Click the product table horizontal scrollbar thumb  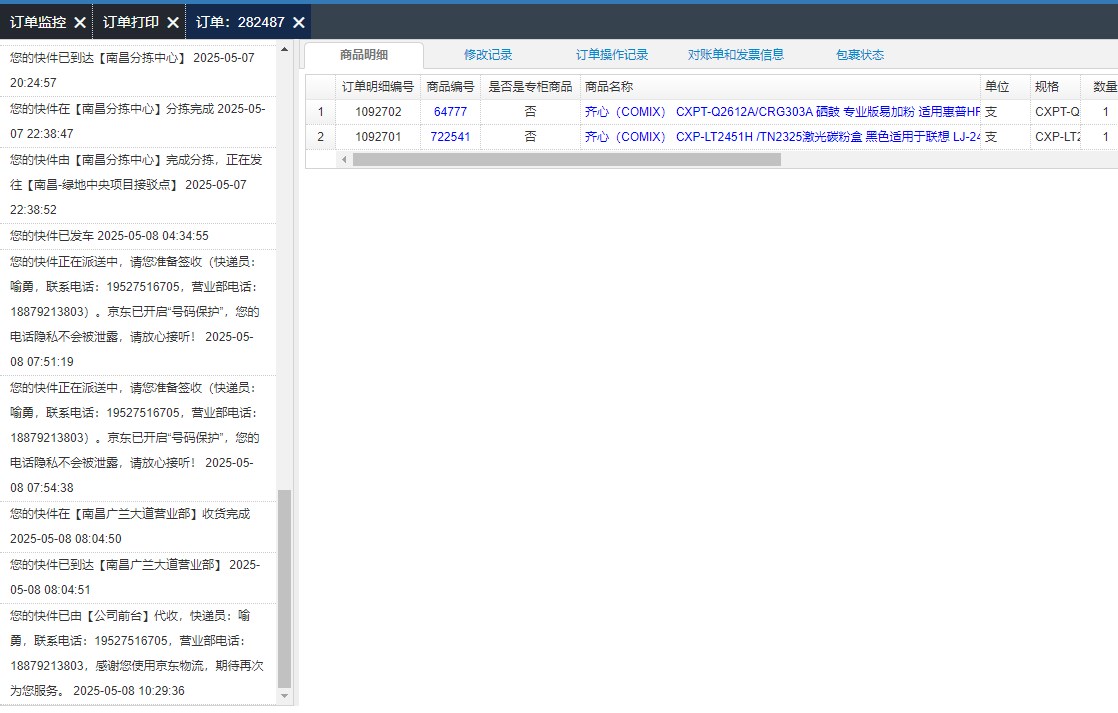[x=567, y=160]
